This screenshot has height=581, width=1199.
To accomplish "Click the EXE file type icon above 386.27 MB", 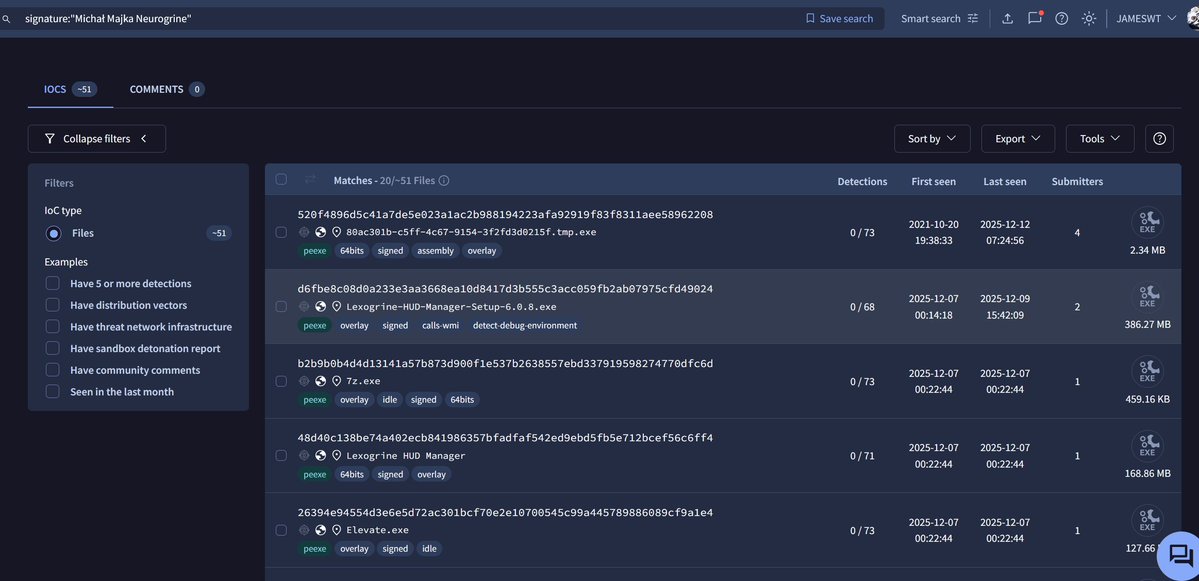I will (1147, 297).
